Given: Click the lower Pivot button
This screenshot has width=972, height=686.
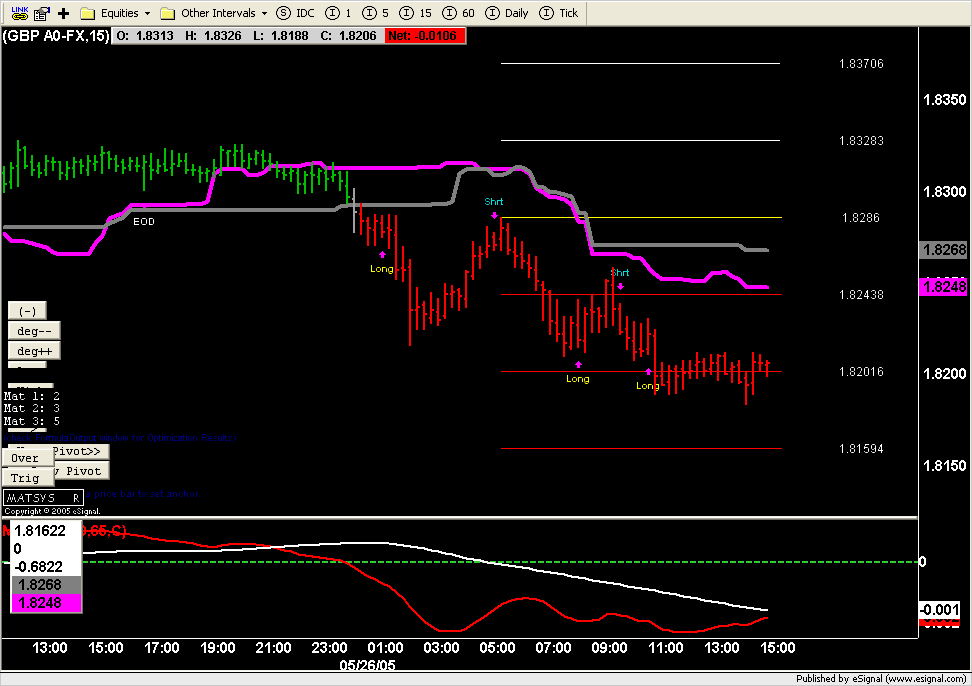Looking at the screenshot, I should [x=82, y=471].
